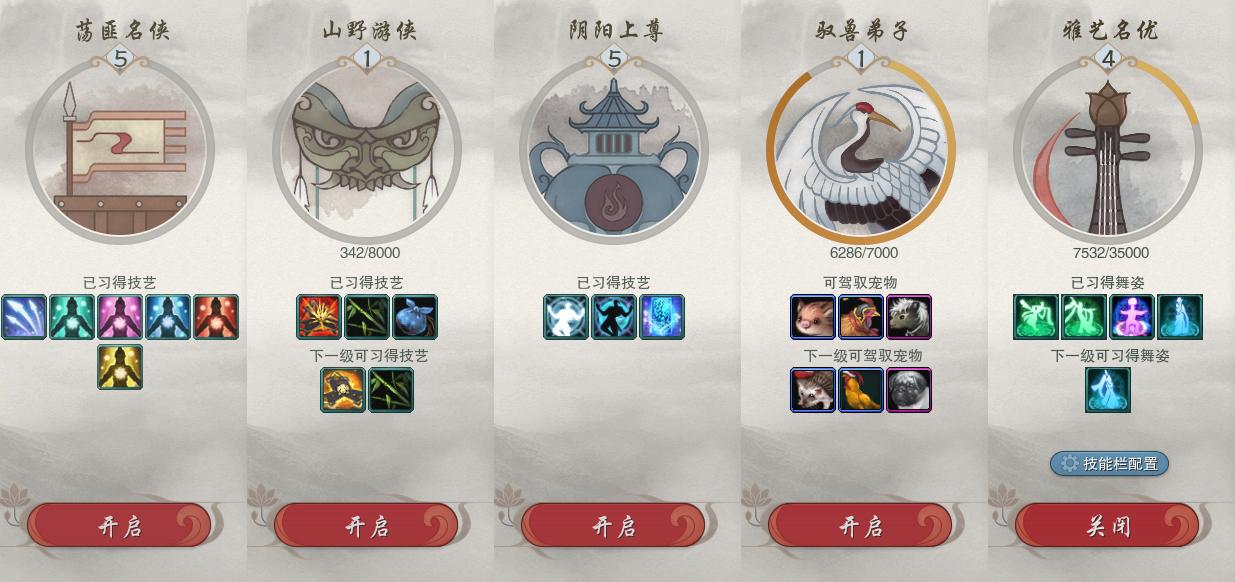Select the flag banner emblem of 荡匪名侠
The height and width of the screenshot is (582, 1235).
point(120,150)
